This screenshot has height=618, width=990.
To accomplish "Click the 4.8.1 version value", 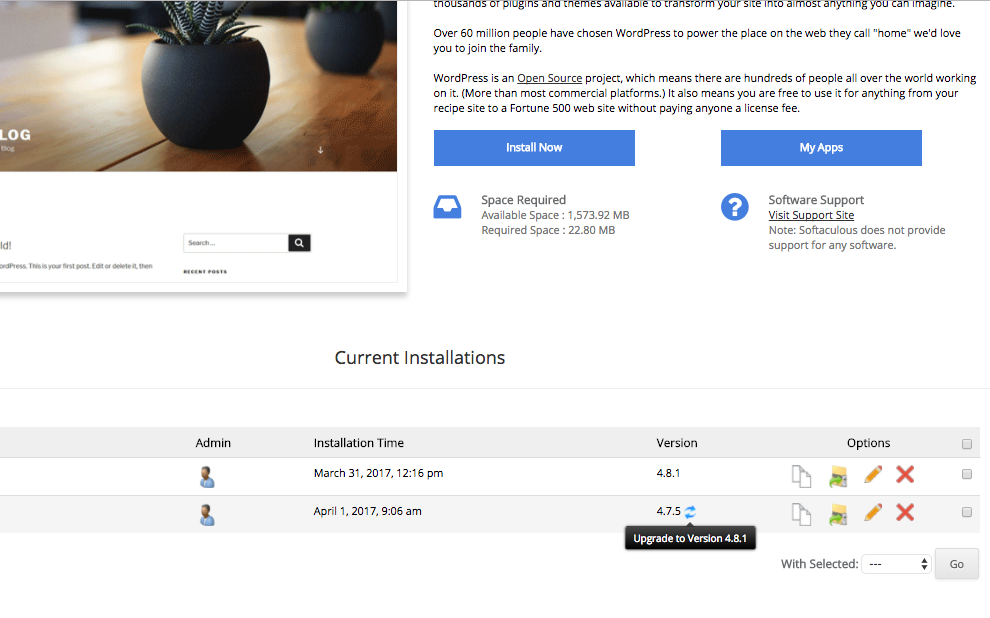I will click(668, 473).
